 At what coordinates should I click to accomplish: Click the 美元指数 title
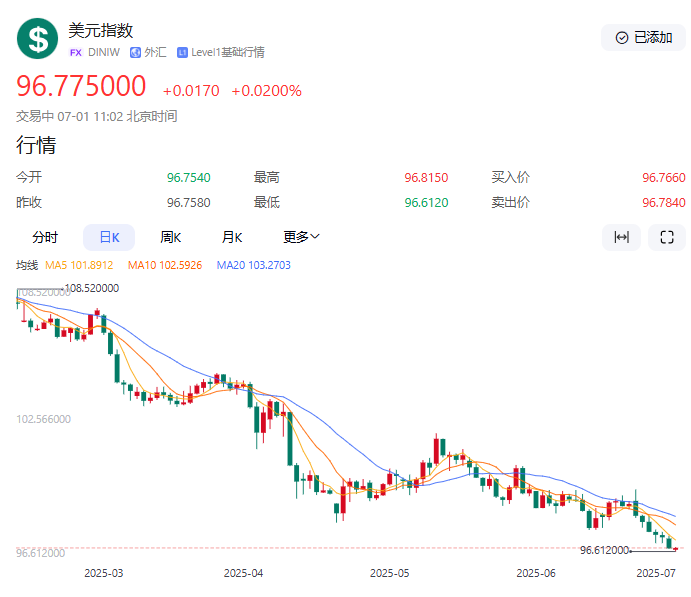pyautogui.click(x=100, y=30)
